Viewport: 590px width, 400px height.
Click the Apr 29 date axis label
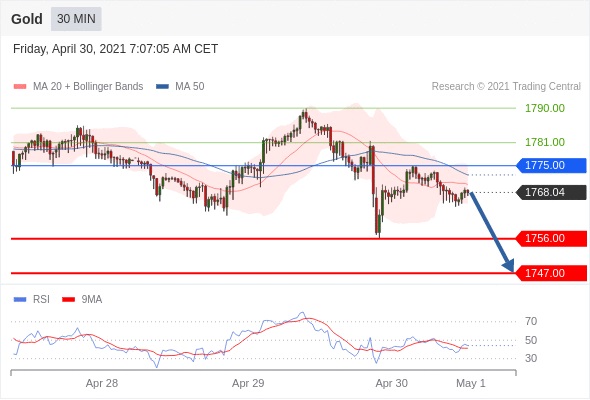point(248,383)
